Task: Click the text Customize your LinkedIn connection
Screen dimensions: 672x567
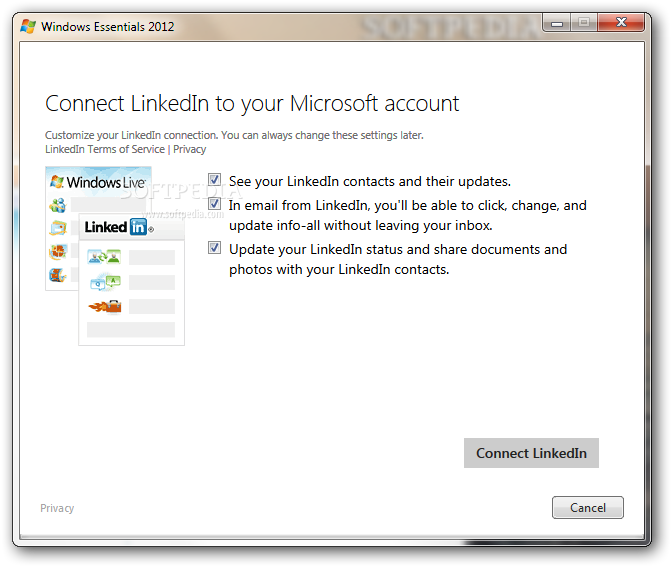Action: [132, 135]
